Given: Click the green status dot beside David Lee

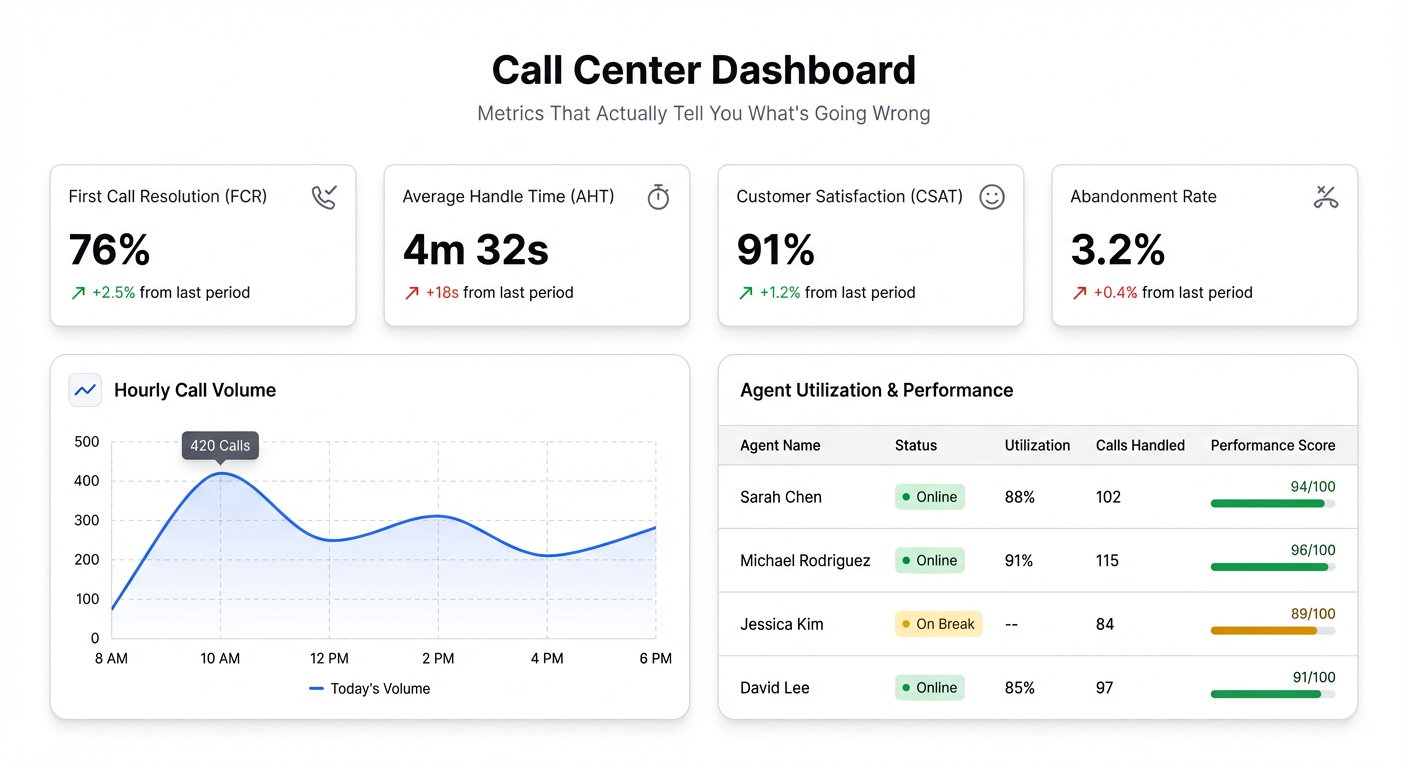Looking at the screenshot, I should 908,688.
